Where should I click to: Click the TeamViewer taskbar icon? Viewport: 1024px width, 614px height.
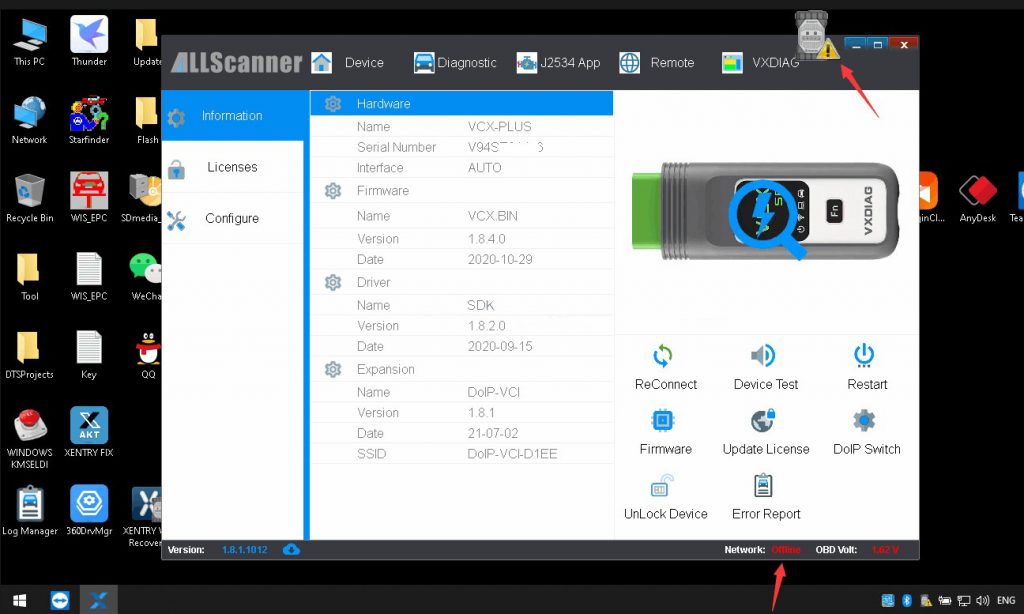point(60,600)
